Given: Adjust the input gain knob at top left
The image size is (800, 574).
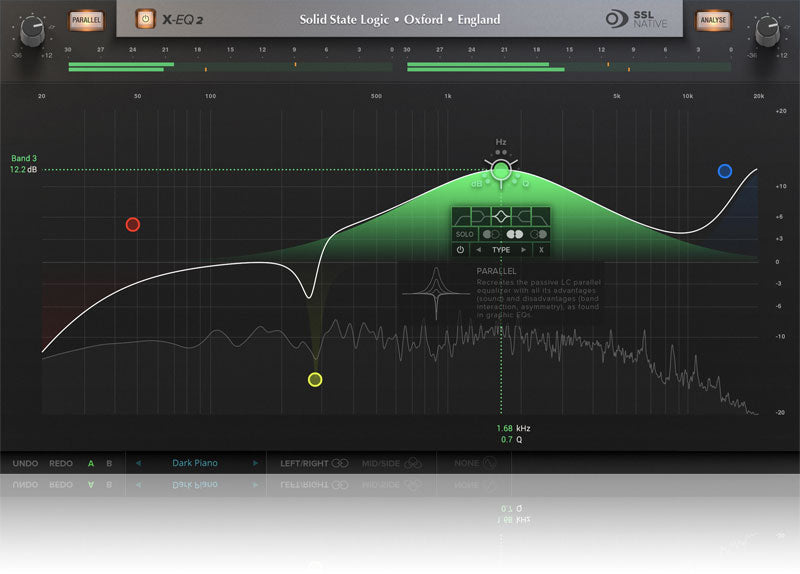Looking at the screenshot, I should point(32,31).
